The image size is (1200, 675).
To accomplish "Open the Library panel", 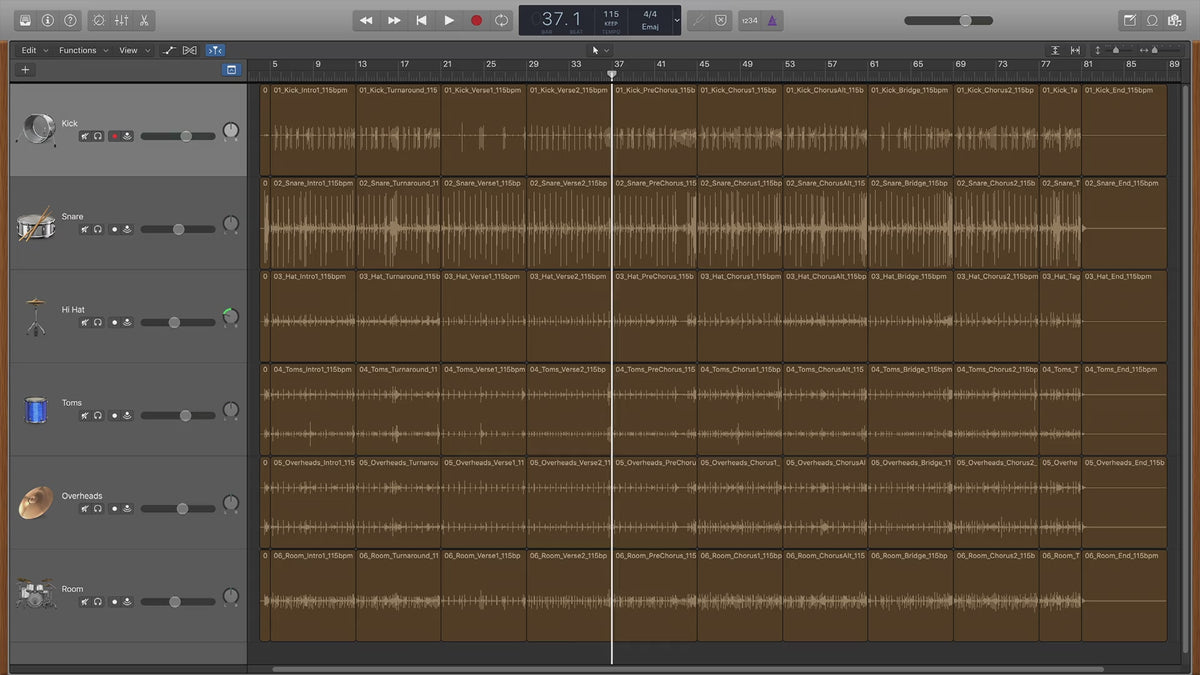I will click(25, 20).
